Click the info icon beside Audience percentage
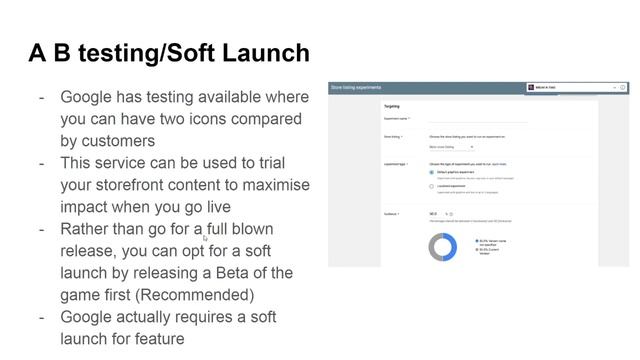 click(451, 214)
